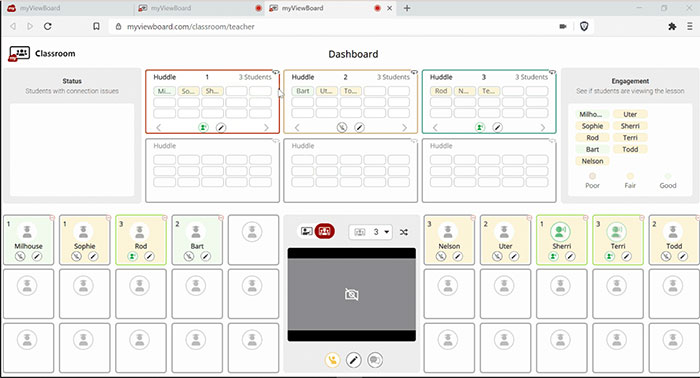Click the pen icon on Terri's card

(626, 256)
